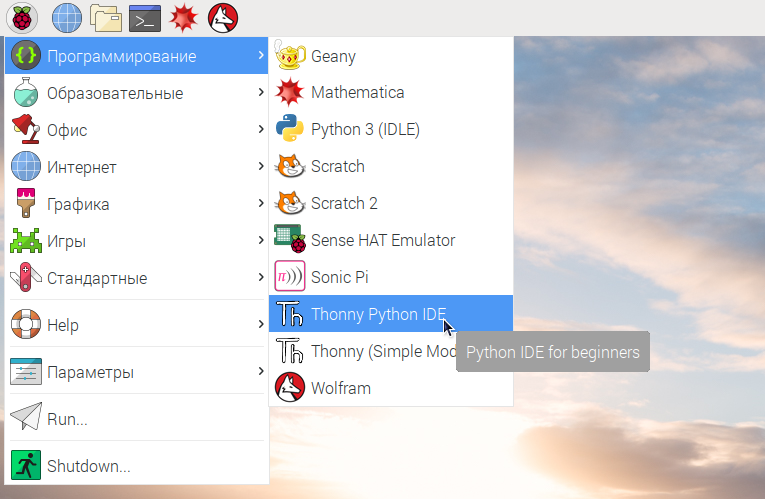Screen dimensions: 765x499
Task: Click the Thonny (Simple Mode) Th icon
Action: click(290, 351)
